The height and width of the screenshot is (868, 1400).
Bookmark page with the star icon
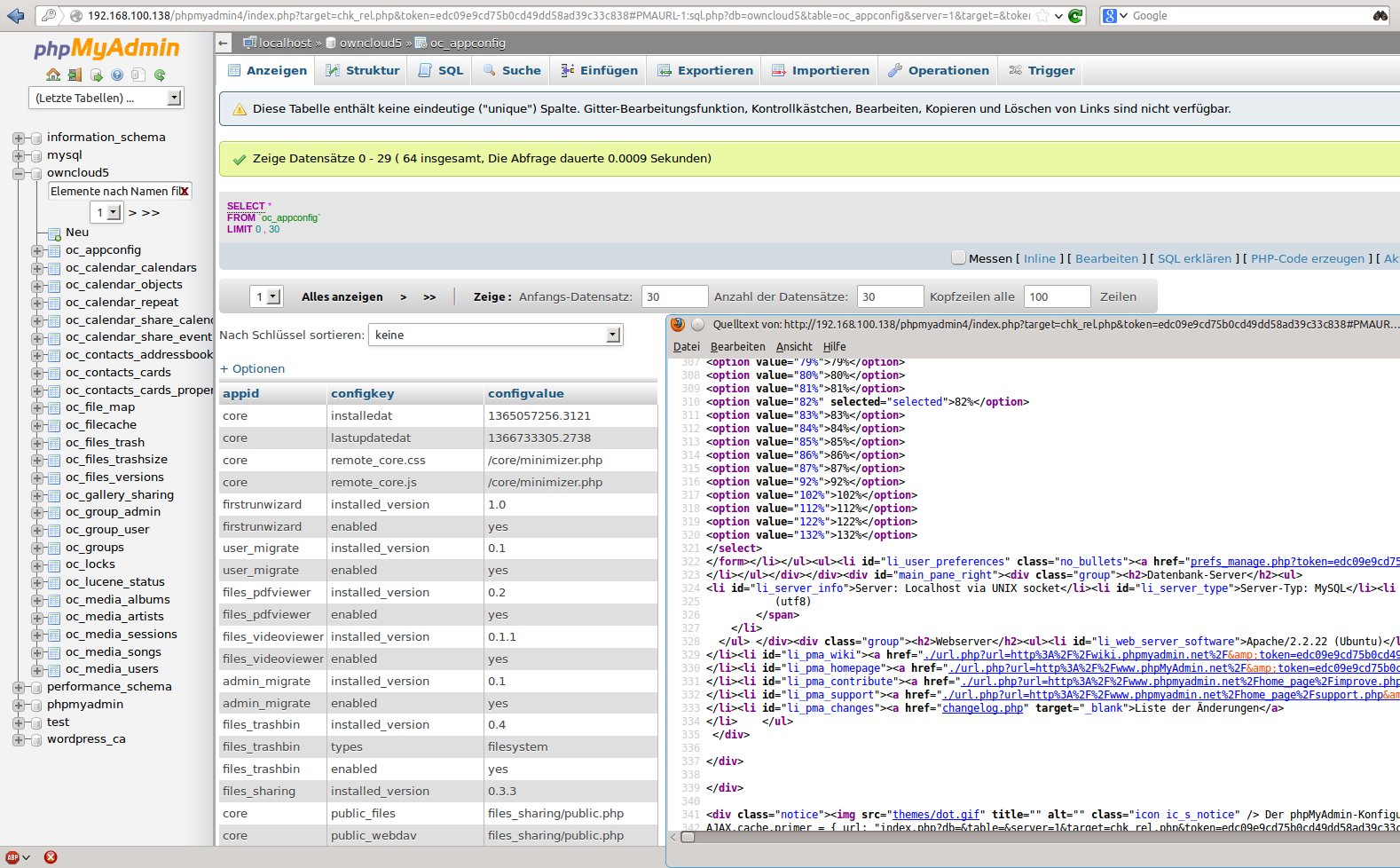1042,15
